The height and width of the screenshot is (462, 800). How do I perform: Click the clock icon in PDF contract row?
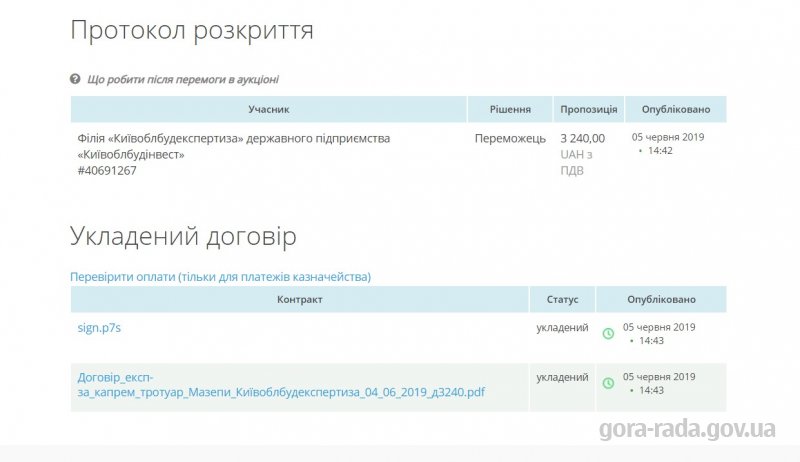608,383
